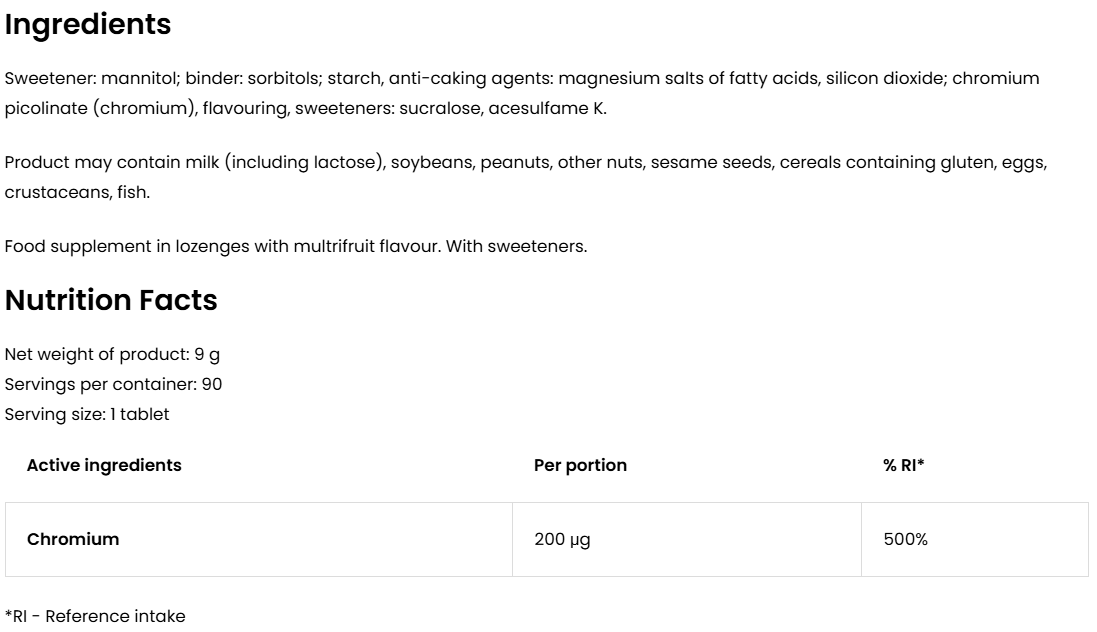Image resolution: width=1097 pixels, height=632 pixels.
Task: Click the Food supplement in lozenges sentence
Action: pos(222,246)
